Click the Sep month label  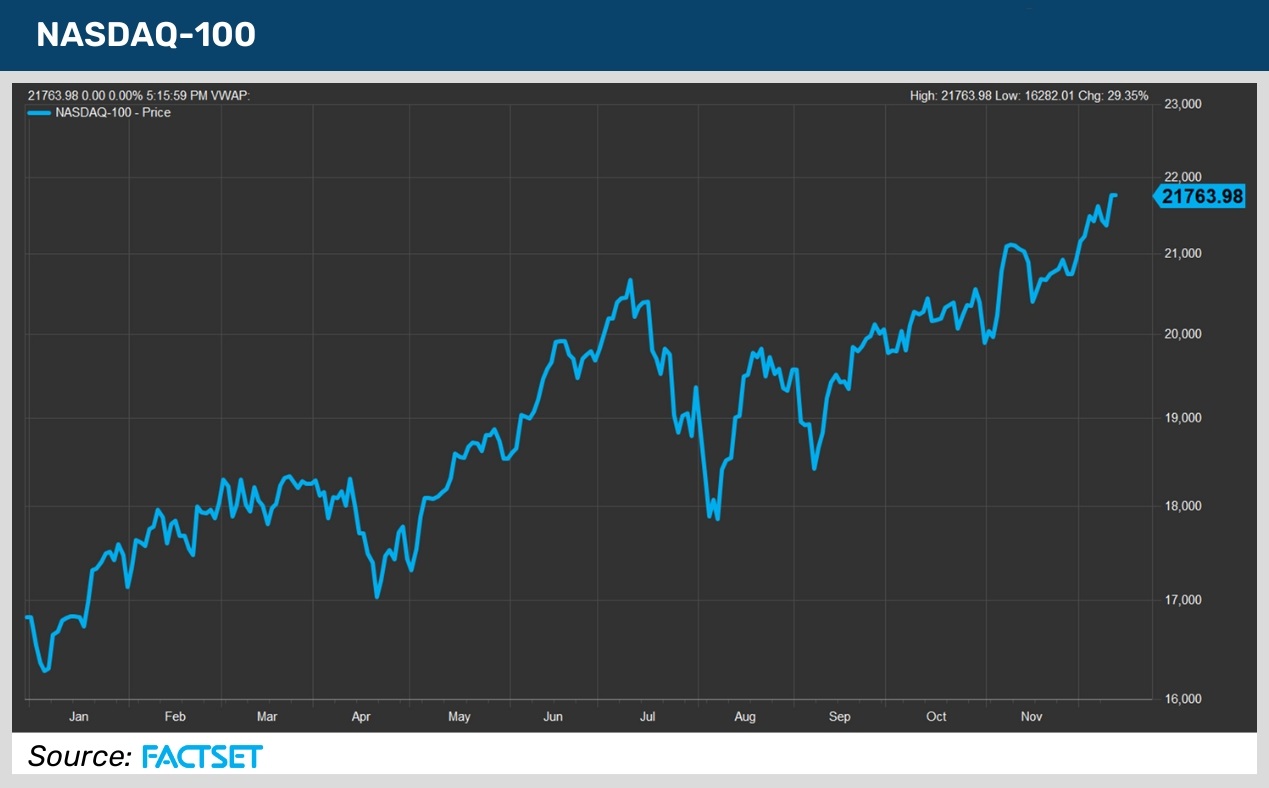(x=840, y=716)
